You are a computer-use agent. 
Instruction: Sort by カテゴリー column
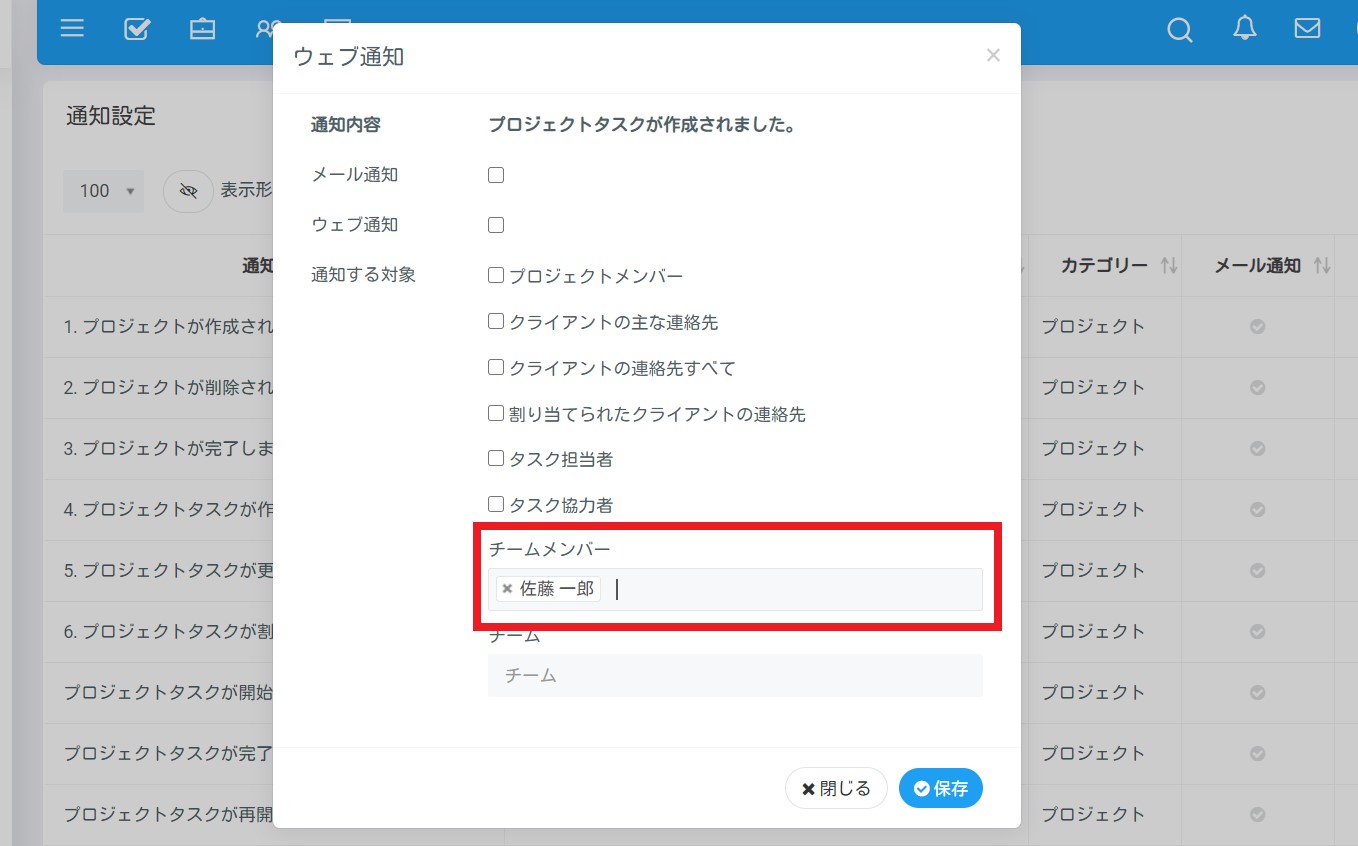coord(1105,266)
